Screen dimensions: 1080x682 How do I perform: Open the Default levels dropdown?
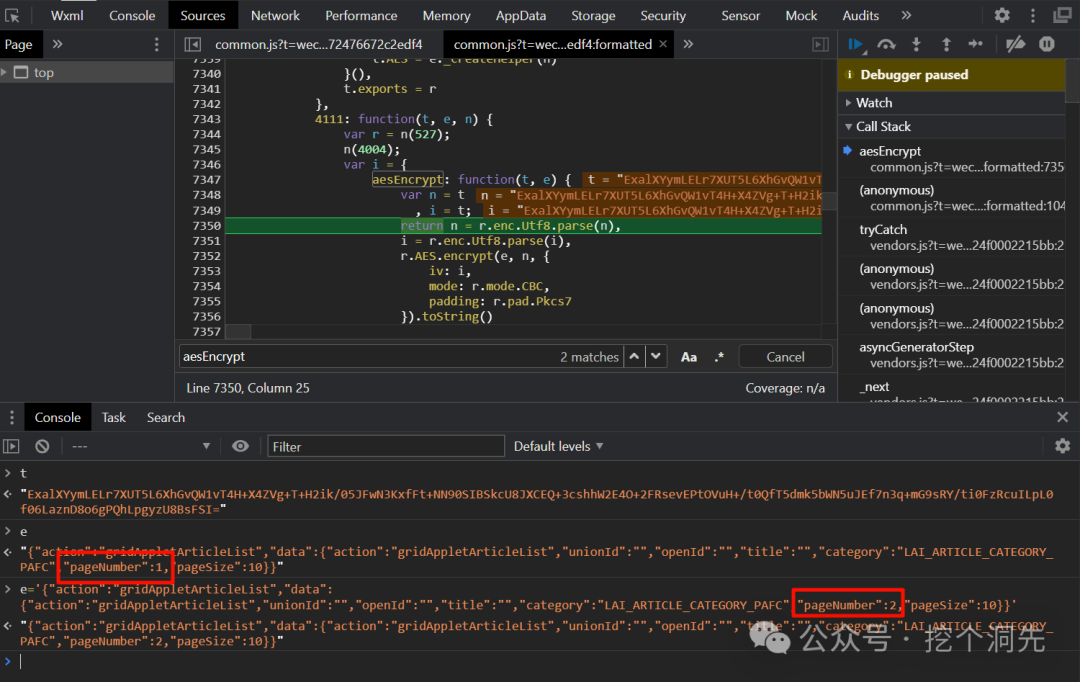point(558,446)
